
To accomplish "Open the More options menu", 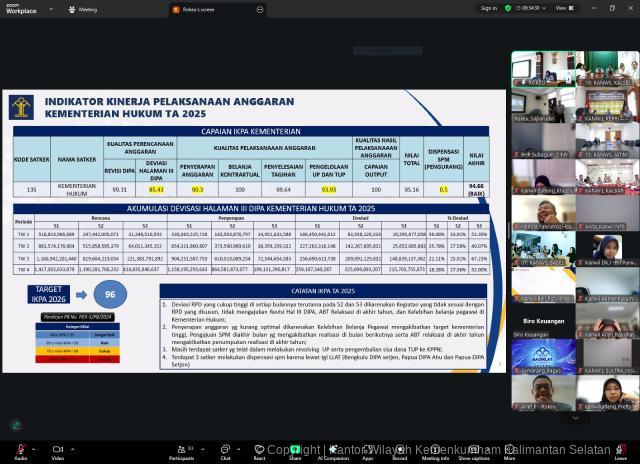I will tap(510, 450).
